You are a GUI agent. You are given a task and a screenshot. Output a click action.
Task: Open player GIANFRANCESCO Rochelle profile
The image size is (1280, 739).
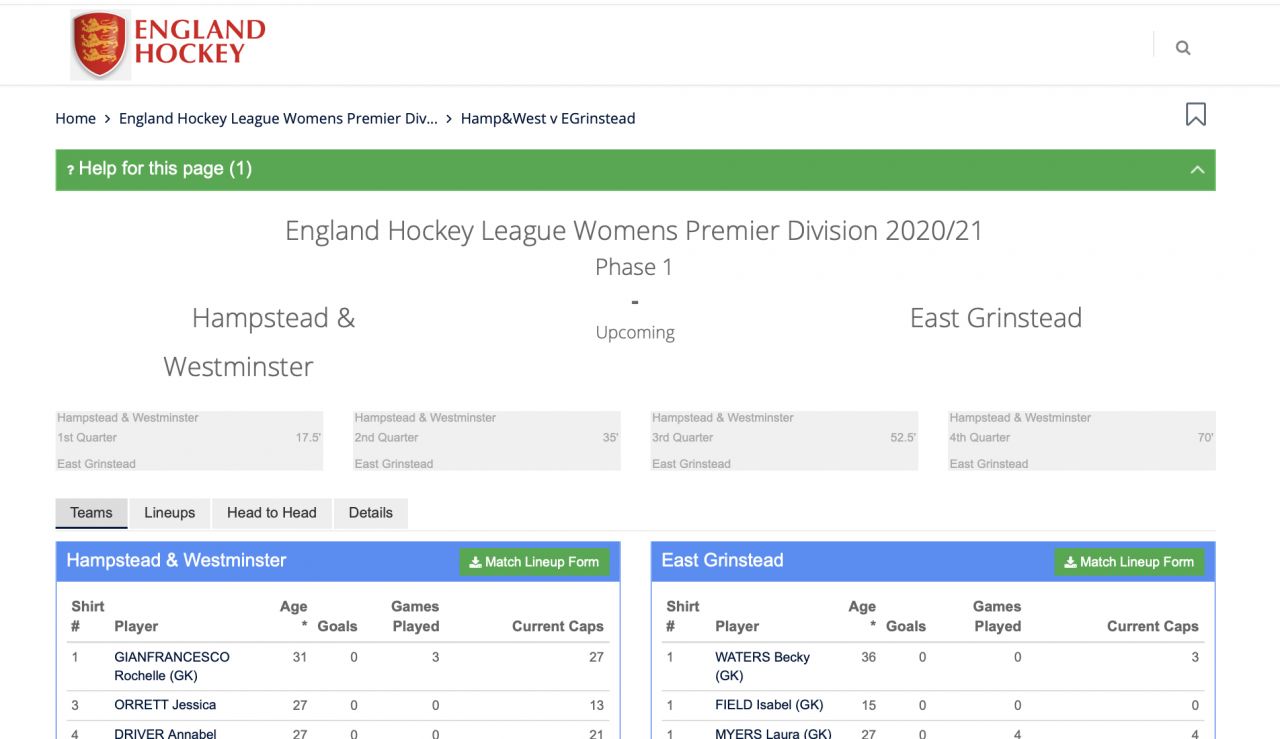pyautogui.click(x=171, y=666)
